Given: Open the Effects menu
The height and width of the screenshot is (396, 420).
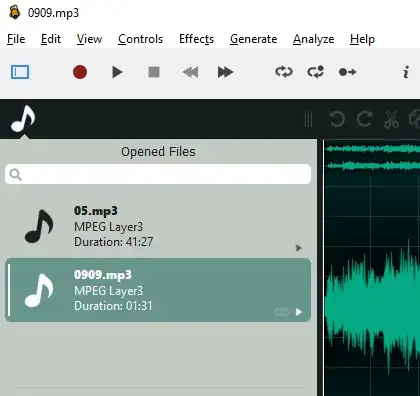Looking at the screenshot, I should tap(196, 39).
